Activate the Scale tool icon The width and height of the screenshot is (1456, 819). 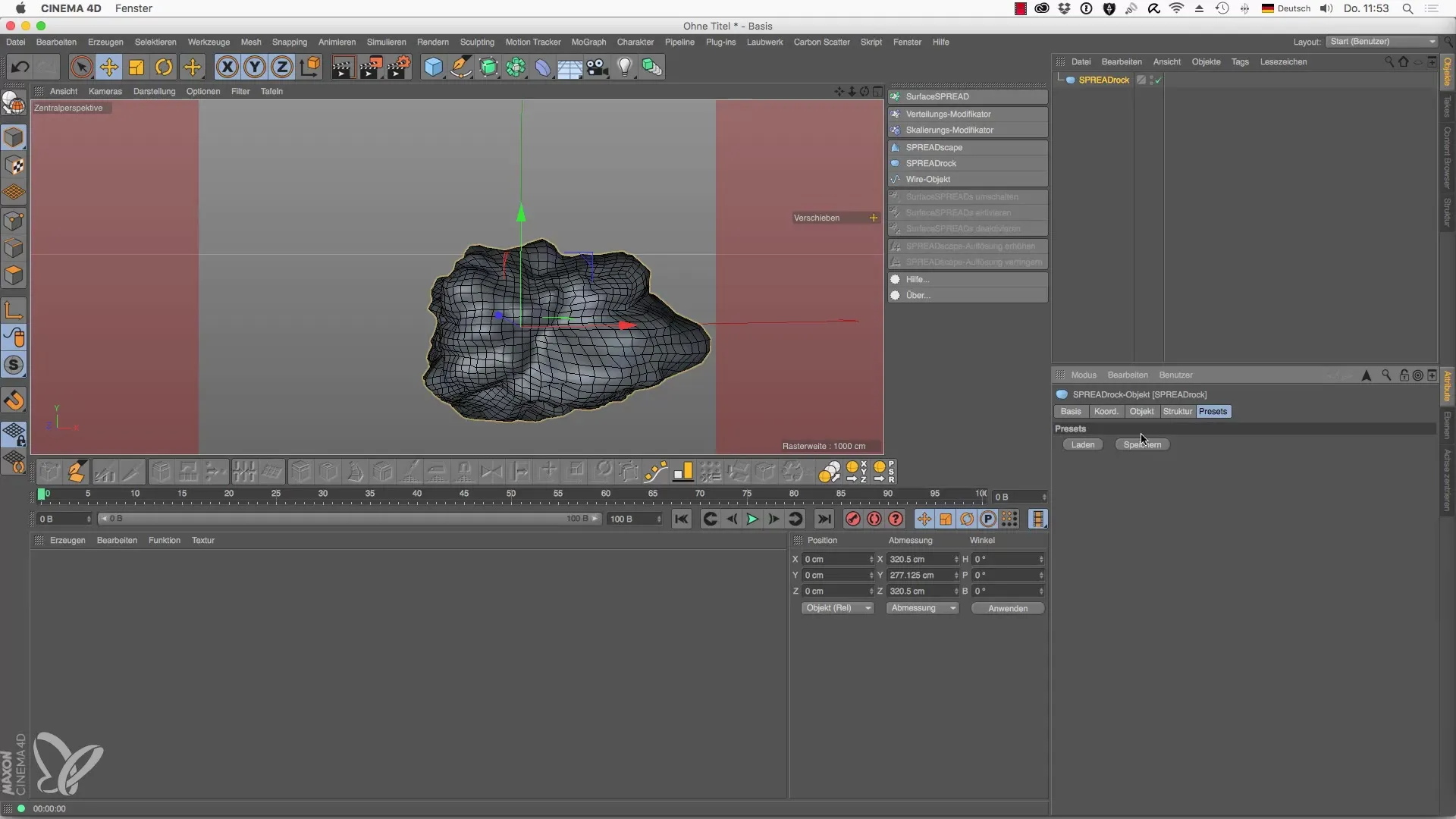136,67
